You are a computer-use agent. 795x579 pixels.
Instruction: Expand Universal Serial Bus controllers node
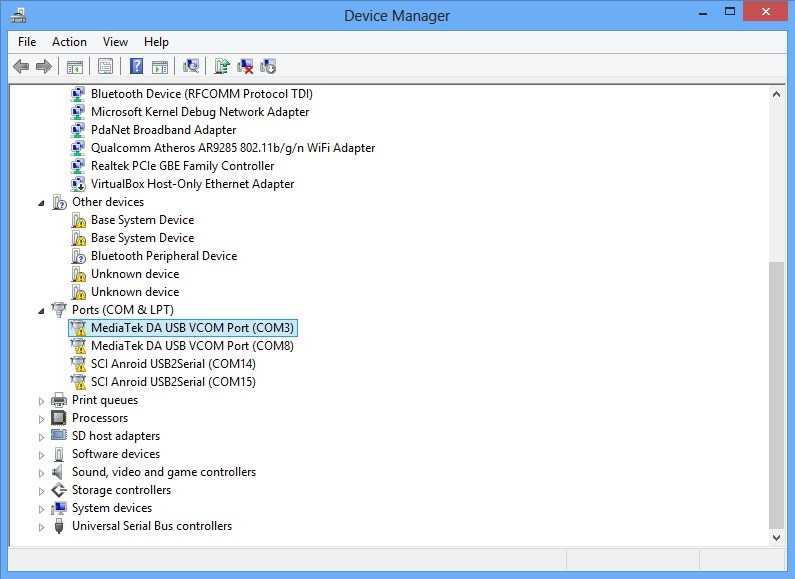pyautogui.click(x=41, y=527)
